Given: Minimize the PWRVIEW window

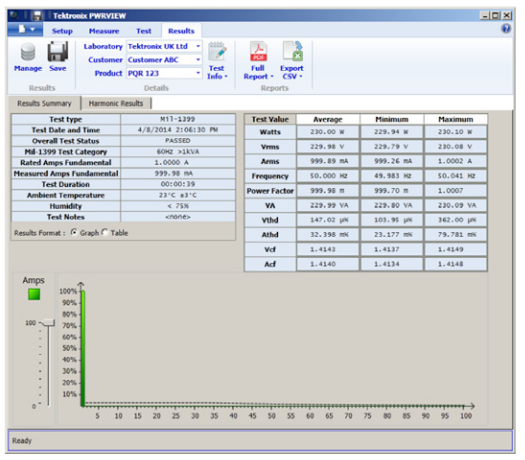Looking at the screenshot, I should point(484,15).
